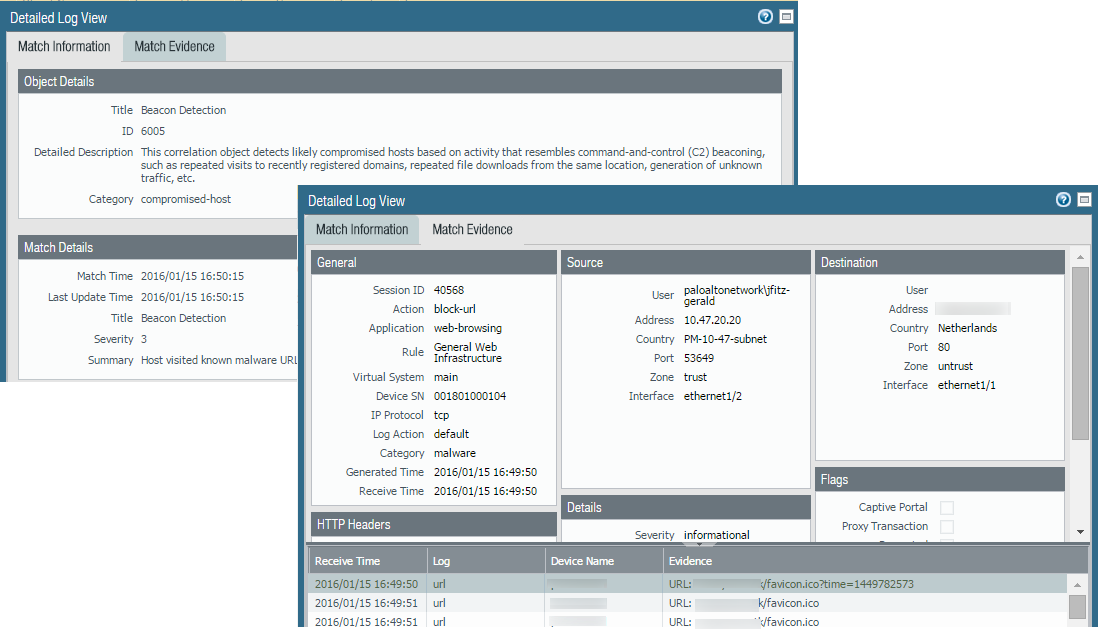The width and height of the screenshot is (1108, 638).
Task: Open Match Information tab in back window
Action: click(64, 47)
